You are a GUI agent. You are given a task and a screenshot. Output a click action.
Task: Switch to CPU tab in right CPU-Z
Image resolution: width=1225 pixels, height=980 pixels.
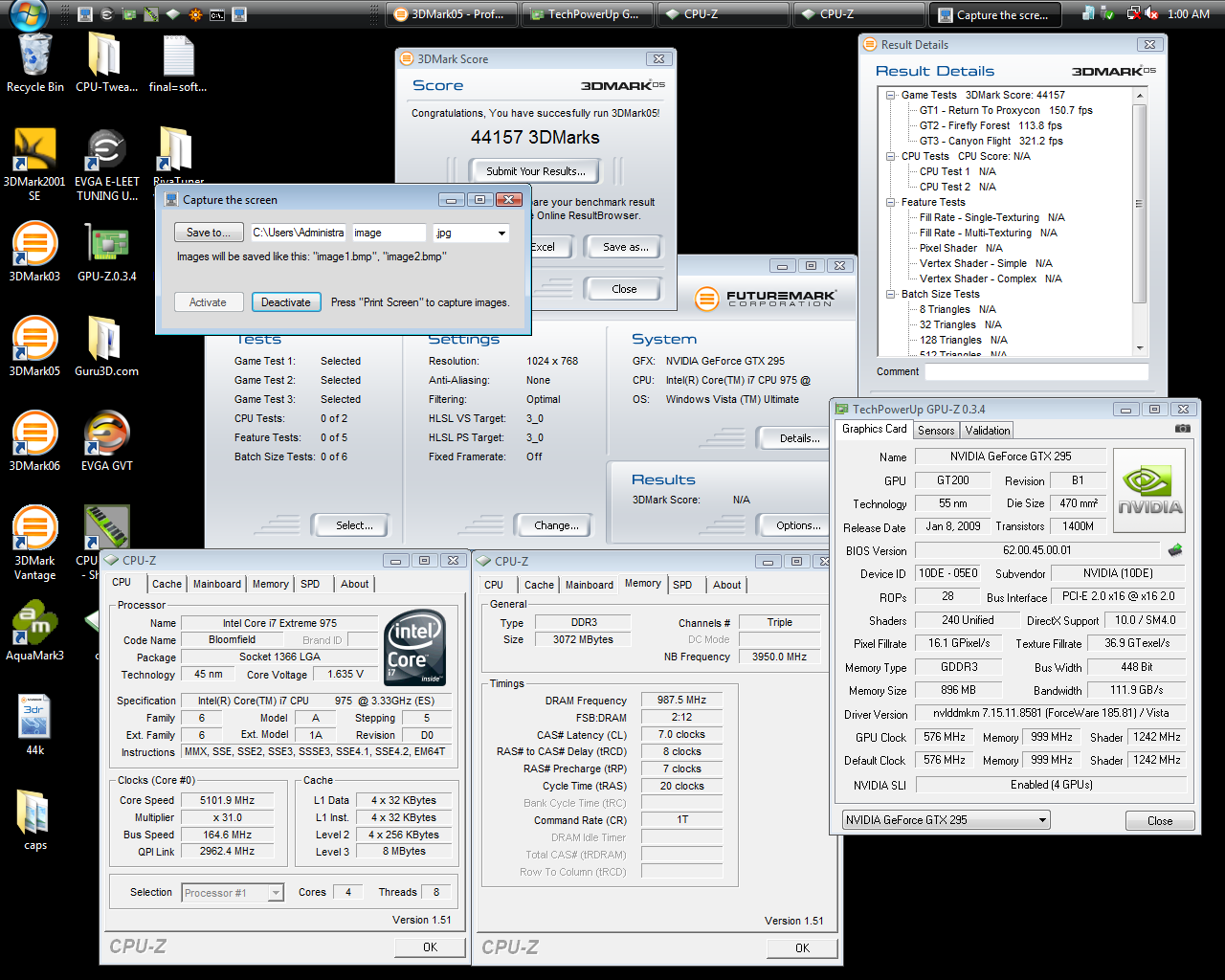494,585
